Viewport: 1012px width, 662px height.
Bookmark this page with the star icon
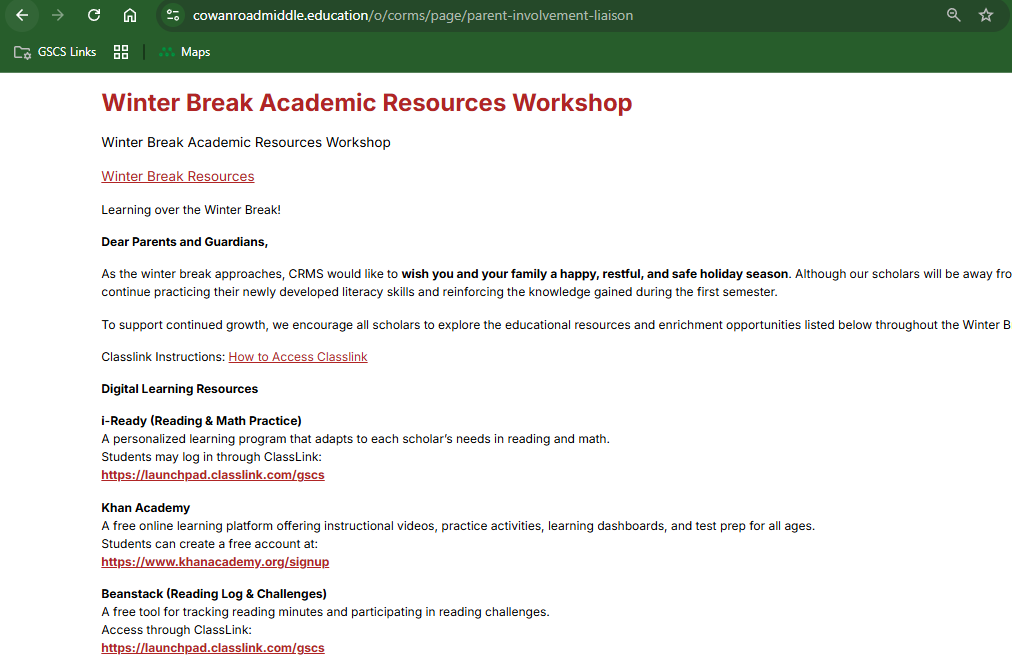pyautogui.click(x=986, y=15)
